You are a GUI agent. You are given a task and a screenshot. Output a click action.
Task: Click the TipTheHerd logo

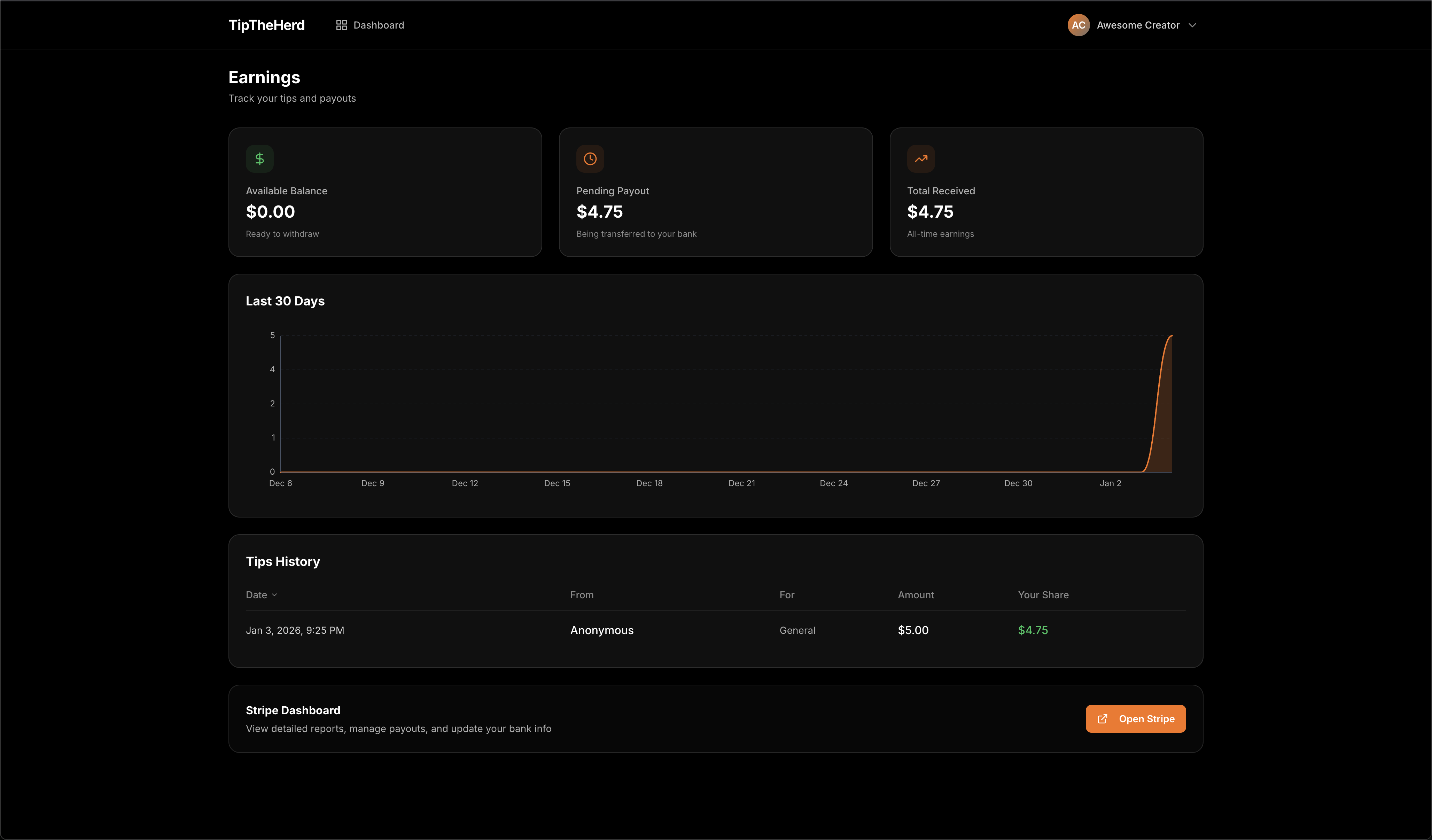tap(266, 24)
